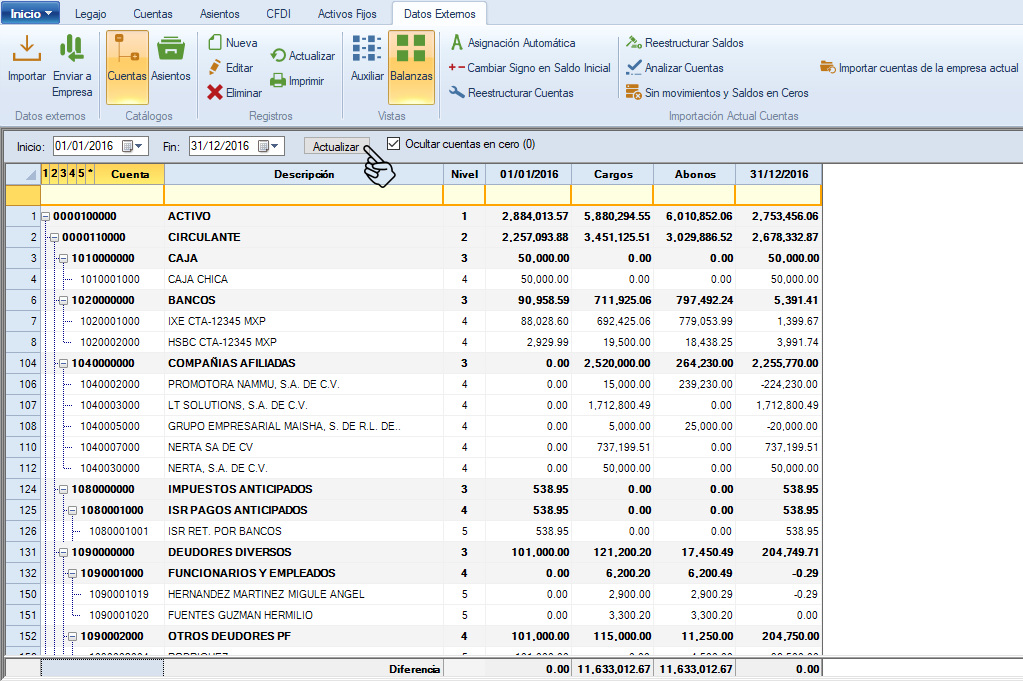The height and width of the screenshot is (681, 1023).
Task: Toggle Ocultar cuentas en cero checkbox
Action: pos(393,144)
